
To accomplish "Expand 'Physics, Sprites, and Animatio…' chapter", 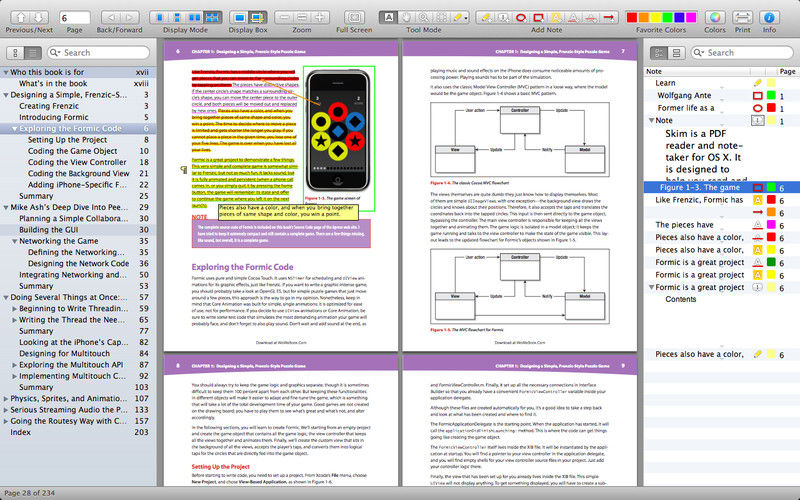I will (x=6, y=398).
